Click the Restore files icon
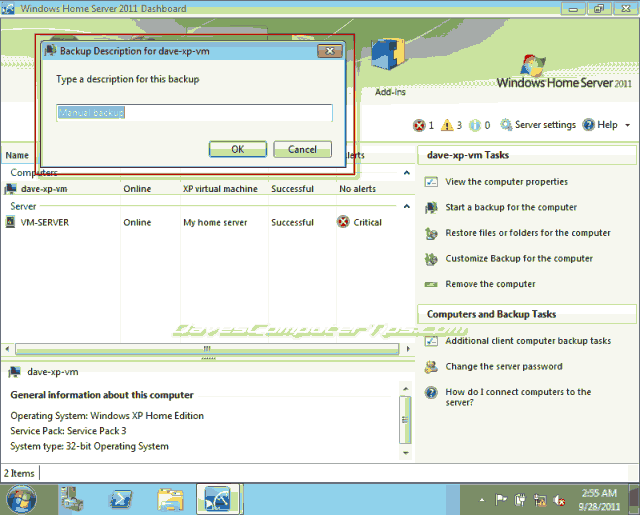 (431, 233)
